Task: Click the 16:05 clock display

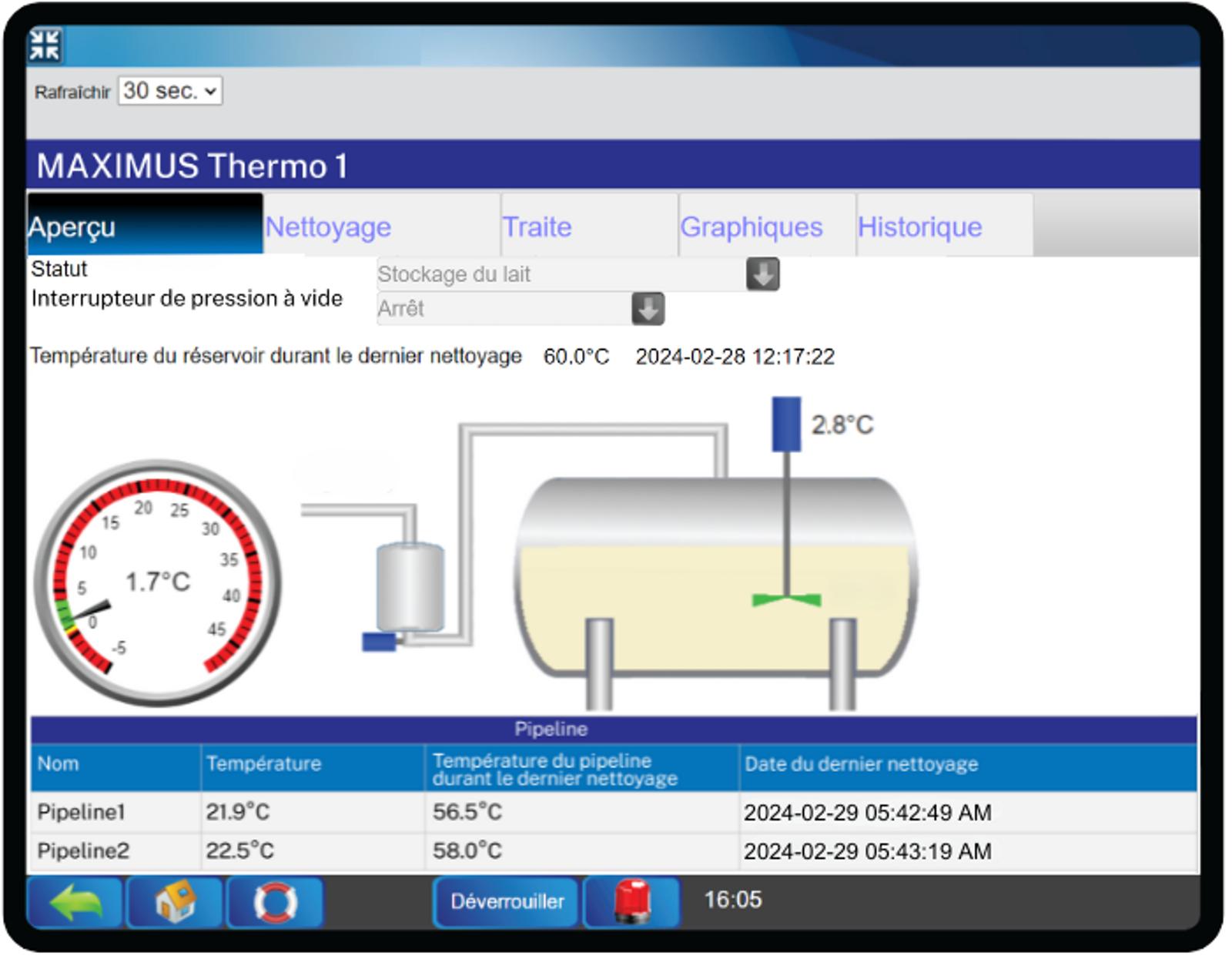Action: click(x=733, y=900)
